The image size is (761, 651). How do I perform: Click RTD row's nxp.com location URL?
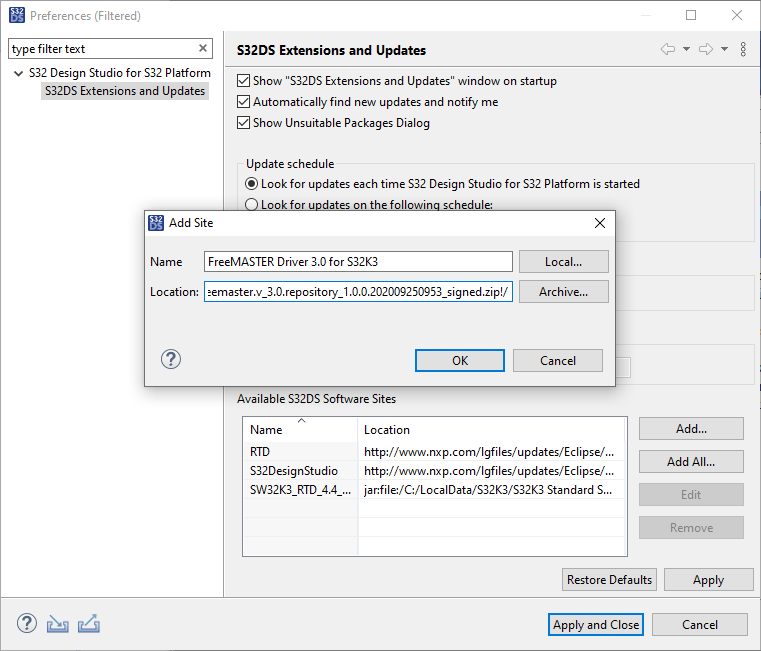coord(489,452)
